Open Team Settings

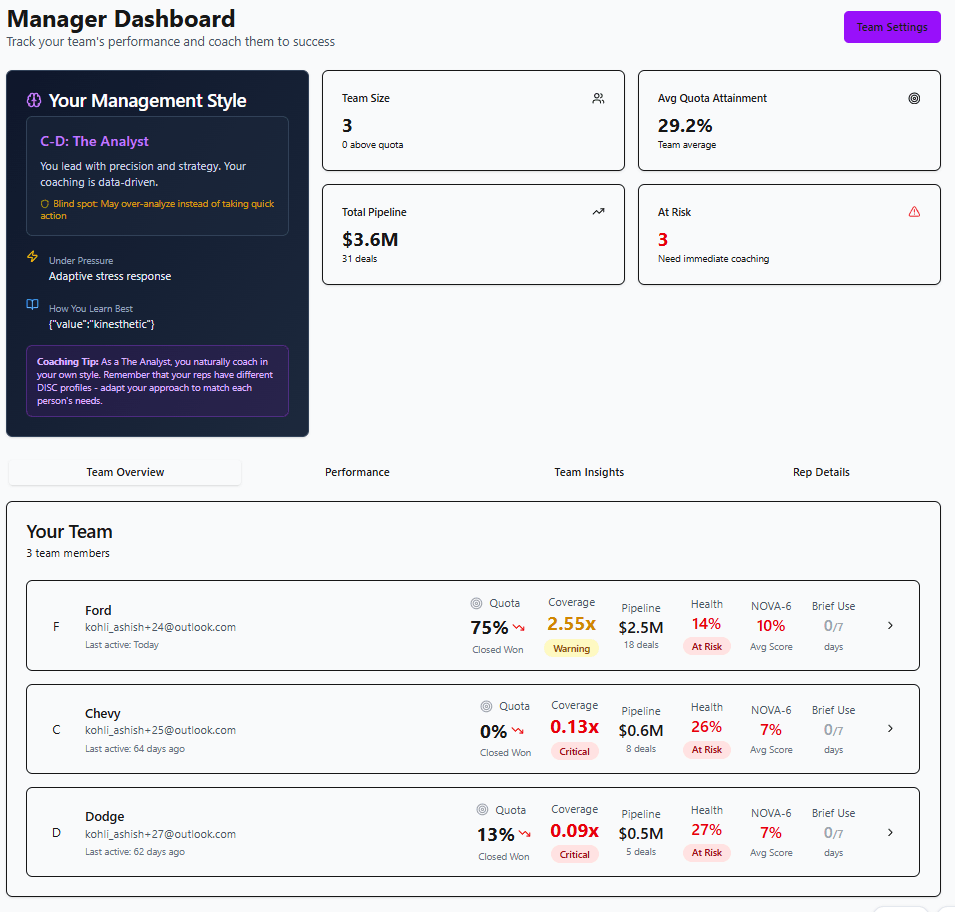892,27
